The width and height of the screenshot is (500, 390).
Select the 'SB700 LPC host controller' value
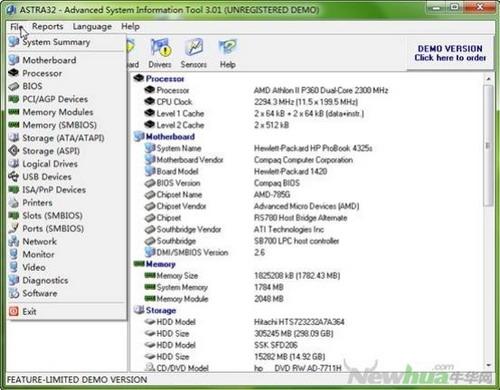tap(297, 241)
